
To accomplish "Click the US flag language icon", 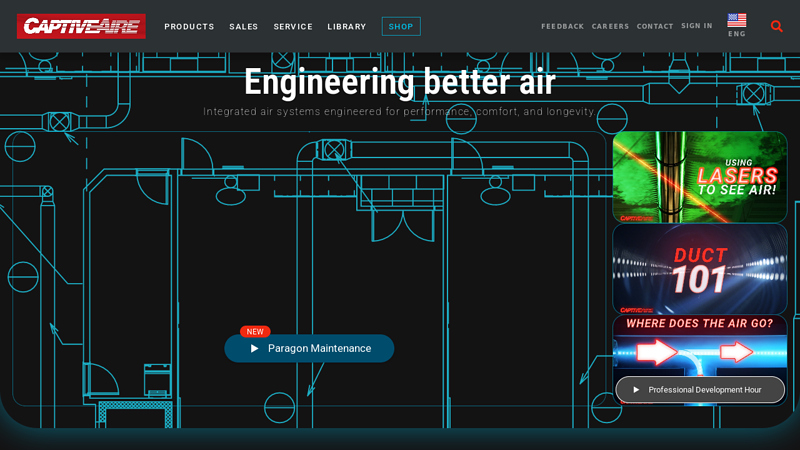I will click(736, 20).
